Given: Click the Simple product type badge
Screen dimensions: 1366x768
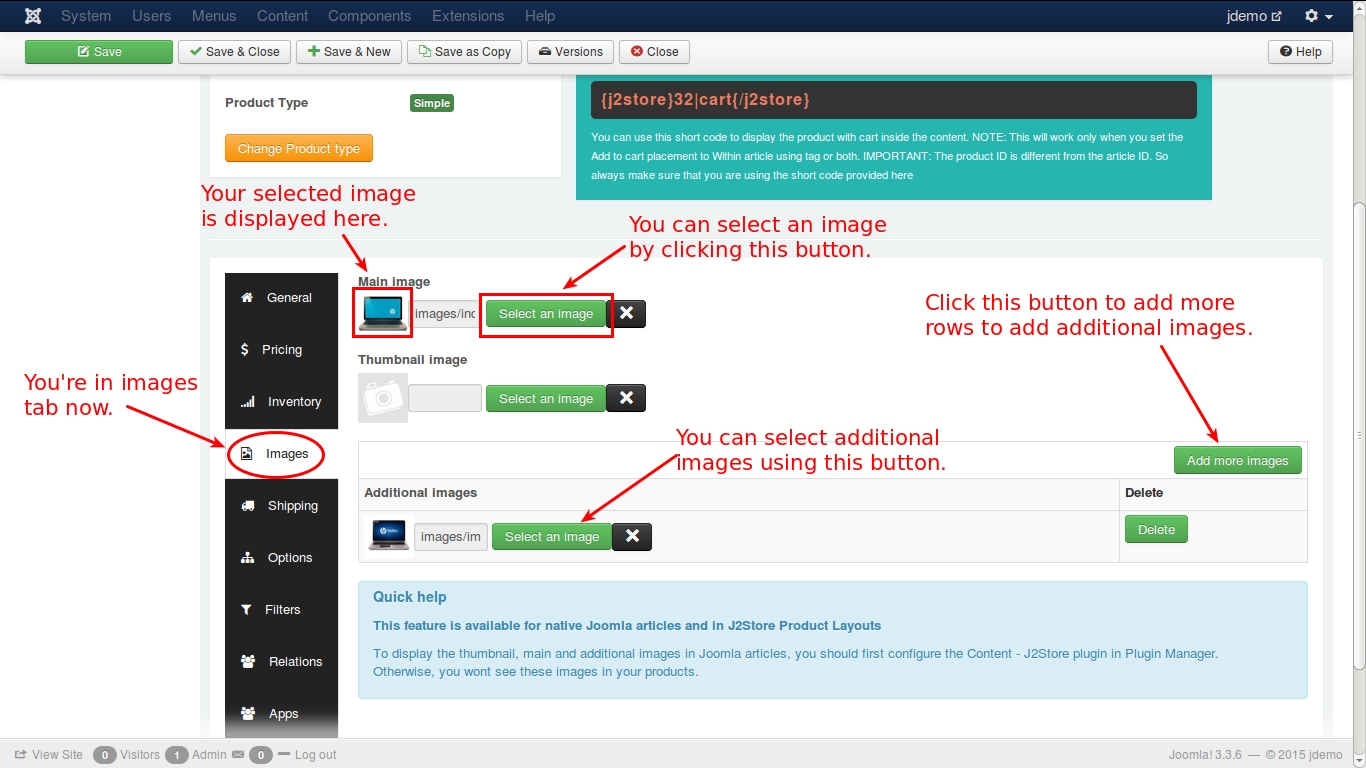Looking at the screenshot, I should coord(432,103).
